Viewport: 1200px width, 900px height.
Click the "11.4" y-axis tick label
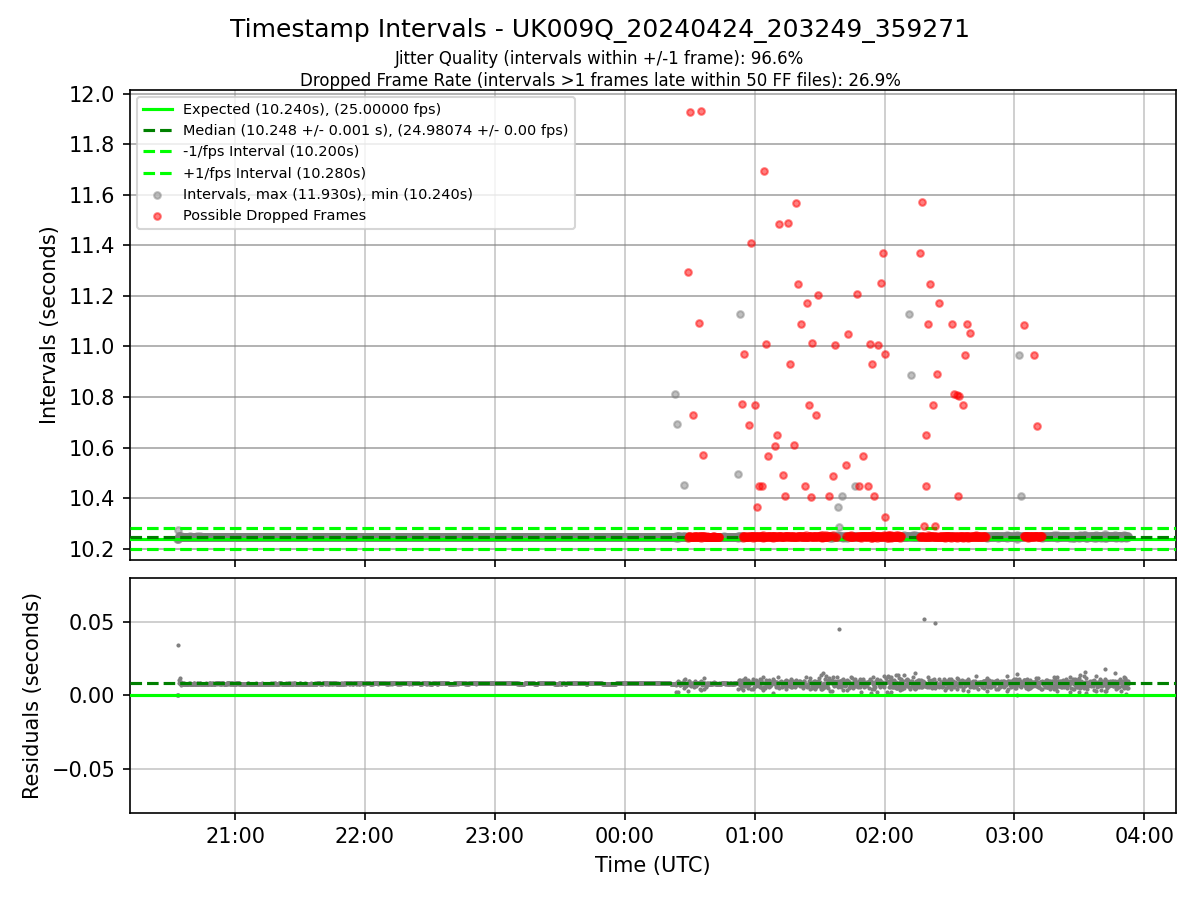point(94,246)
